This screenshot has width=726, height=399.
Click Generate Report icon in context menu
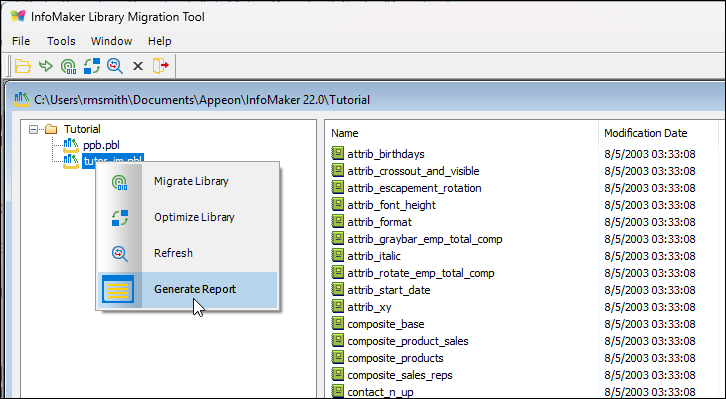pos(118,289)
